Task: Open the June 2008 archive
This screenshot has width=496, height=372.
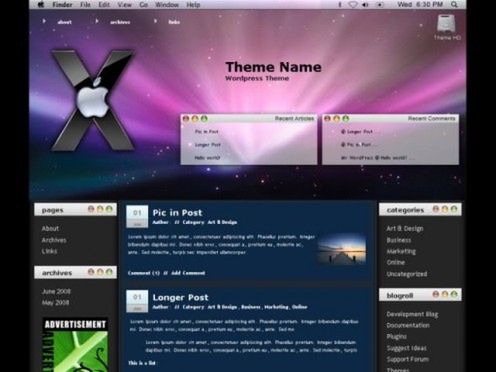Action: tap(56, 291)
